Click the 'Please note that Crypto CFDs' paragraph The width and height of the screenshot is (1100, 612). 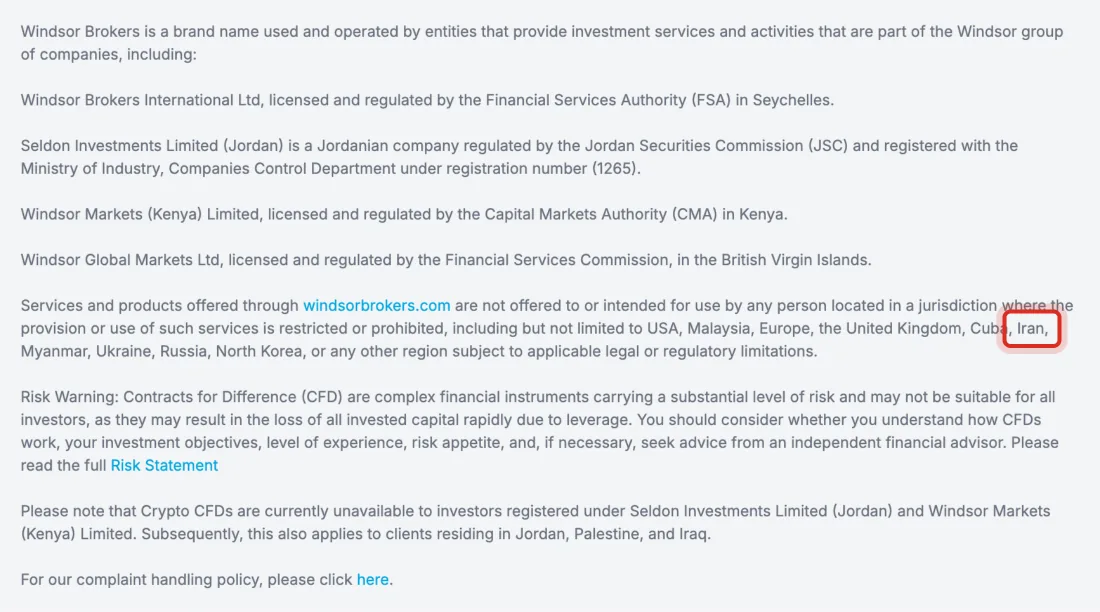(x=535, y=522)
